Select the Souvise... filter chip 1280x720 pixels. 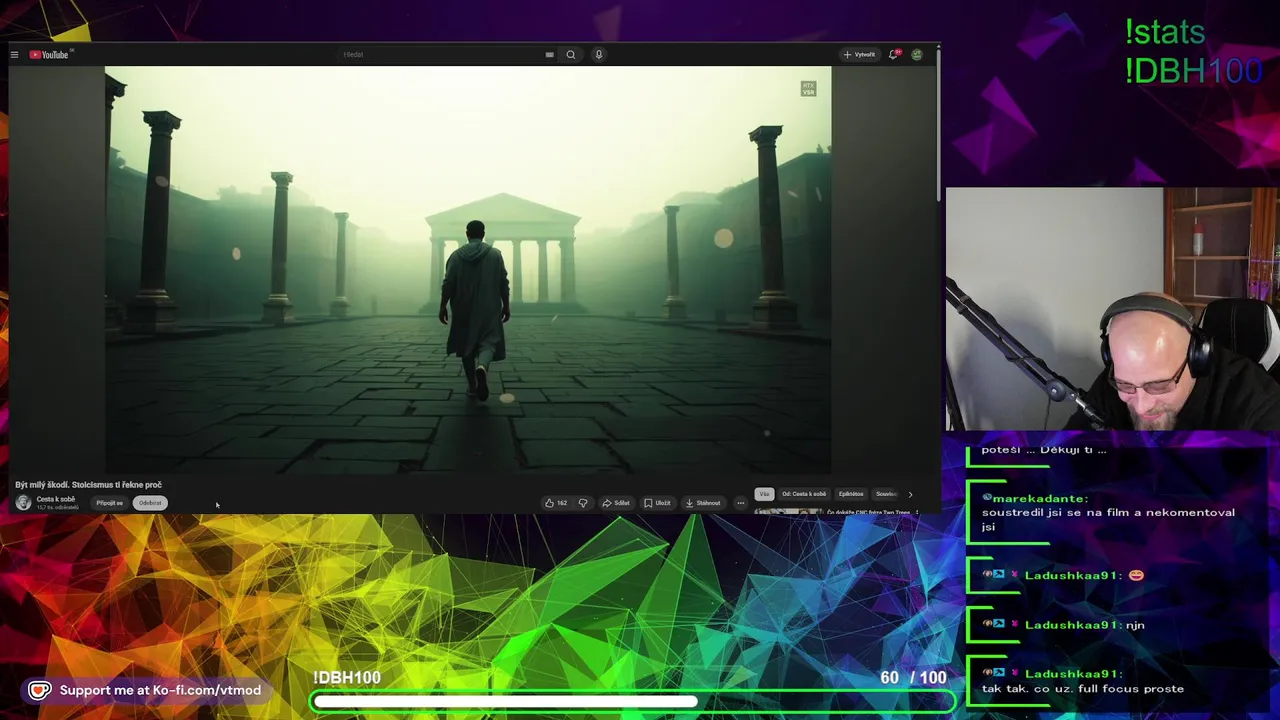[886, 494]
